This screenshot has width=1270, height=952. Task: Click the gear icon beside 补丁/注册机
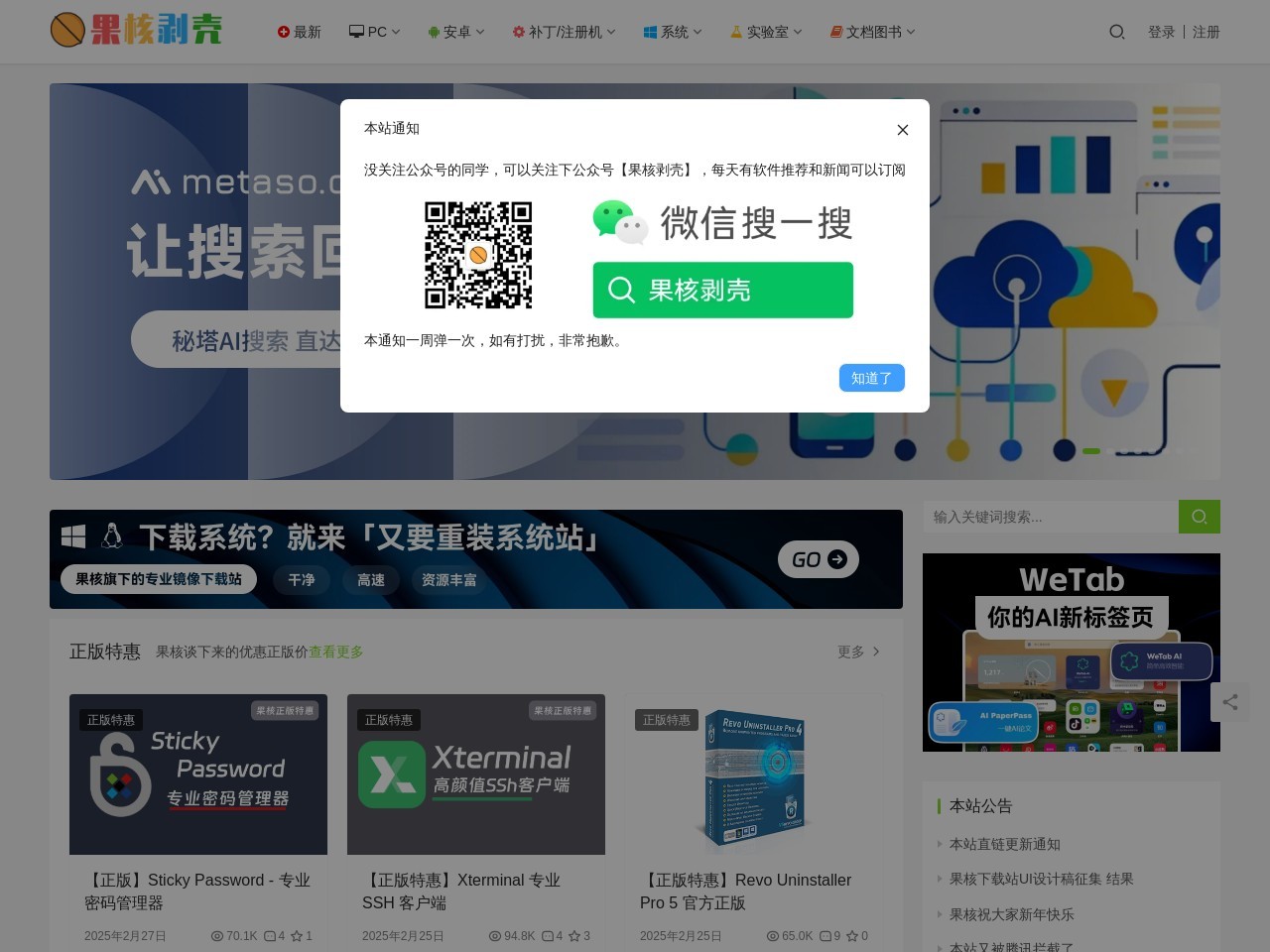tap(518, 32)
